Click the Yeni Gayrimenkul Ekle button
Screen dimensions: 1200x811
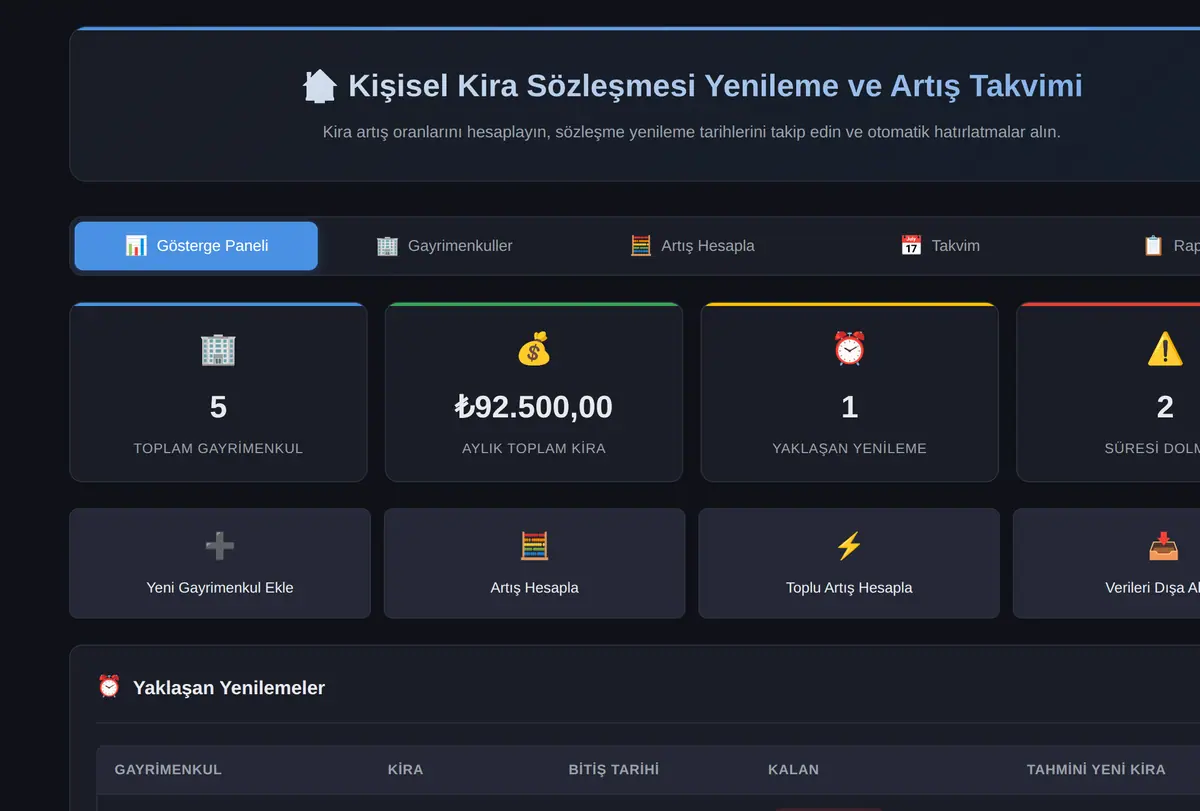[x=220, y=563]
